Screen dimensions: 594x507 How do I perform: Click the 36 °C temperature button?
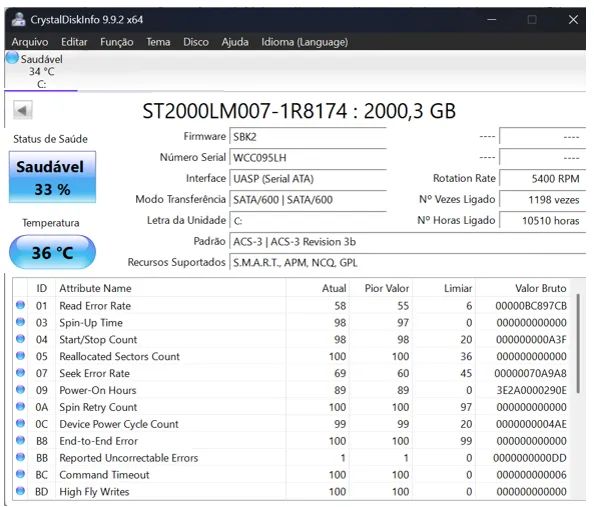click(52, 252)
